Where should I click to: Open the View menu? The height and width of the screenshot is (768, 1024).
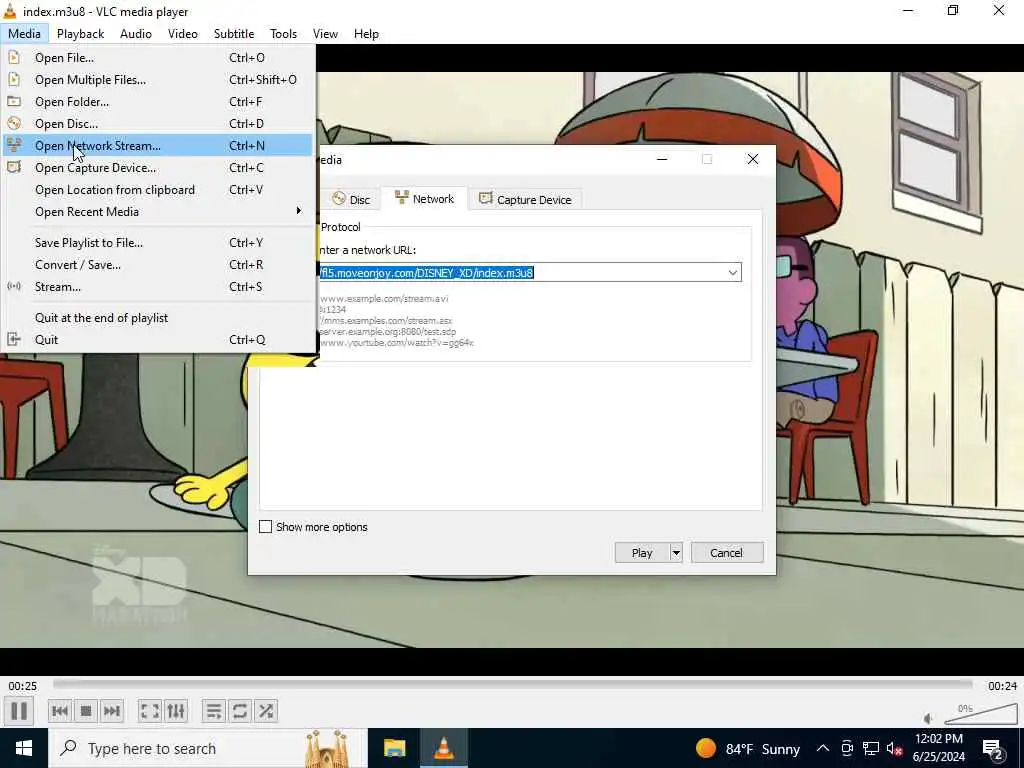[325, 34]
